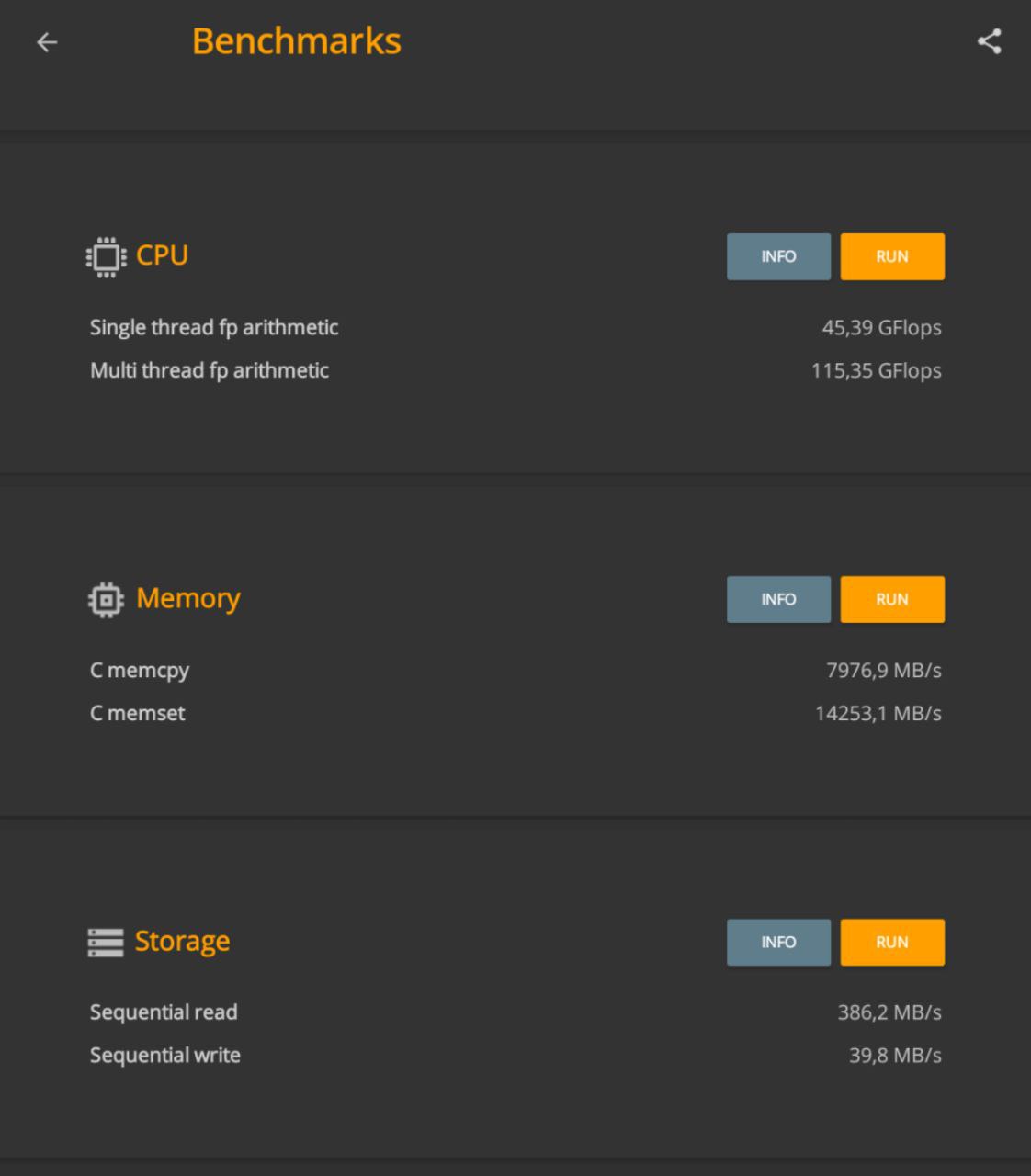Open Storage benchmark info

pyautogui.click(x=778, y=942)
